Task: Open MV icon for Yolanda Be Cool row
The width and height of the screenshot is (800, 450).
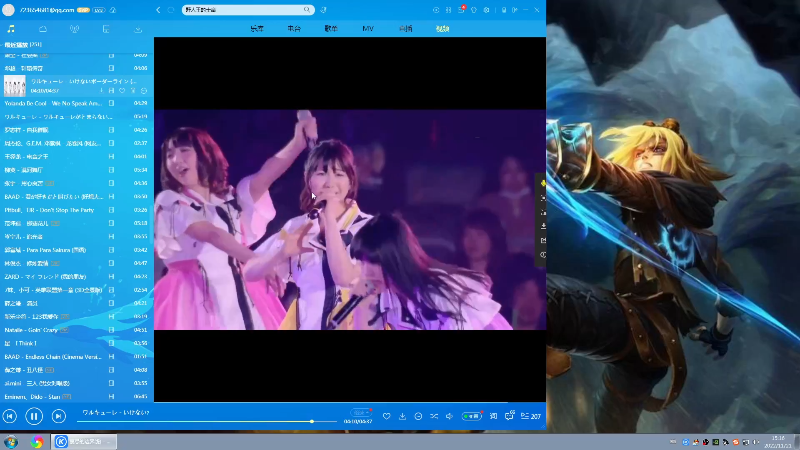Action: pyautogui.click(x=111, y=103)
